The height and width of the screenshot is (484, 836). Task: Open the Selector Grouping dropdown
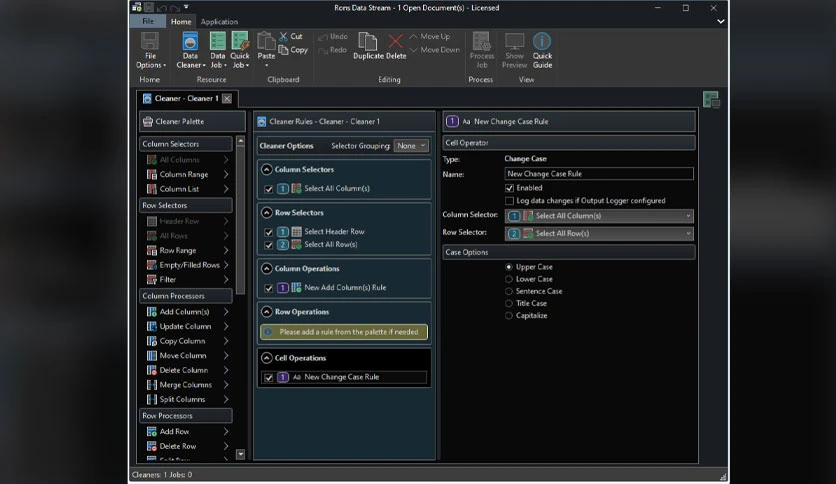point(411,146)
